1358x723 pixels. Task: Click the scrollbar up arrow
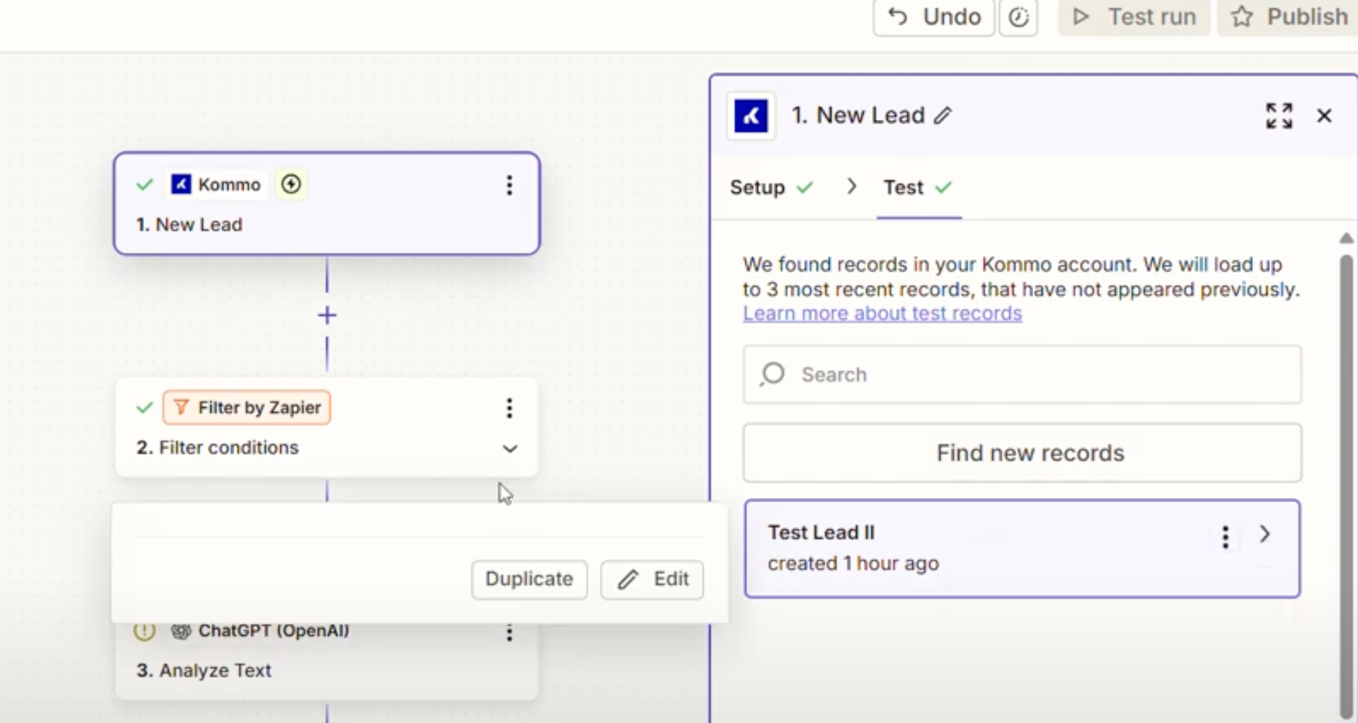point(1346,238)
